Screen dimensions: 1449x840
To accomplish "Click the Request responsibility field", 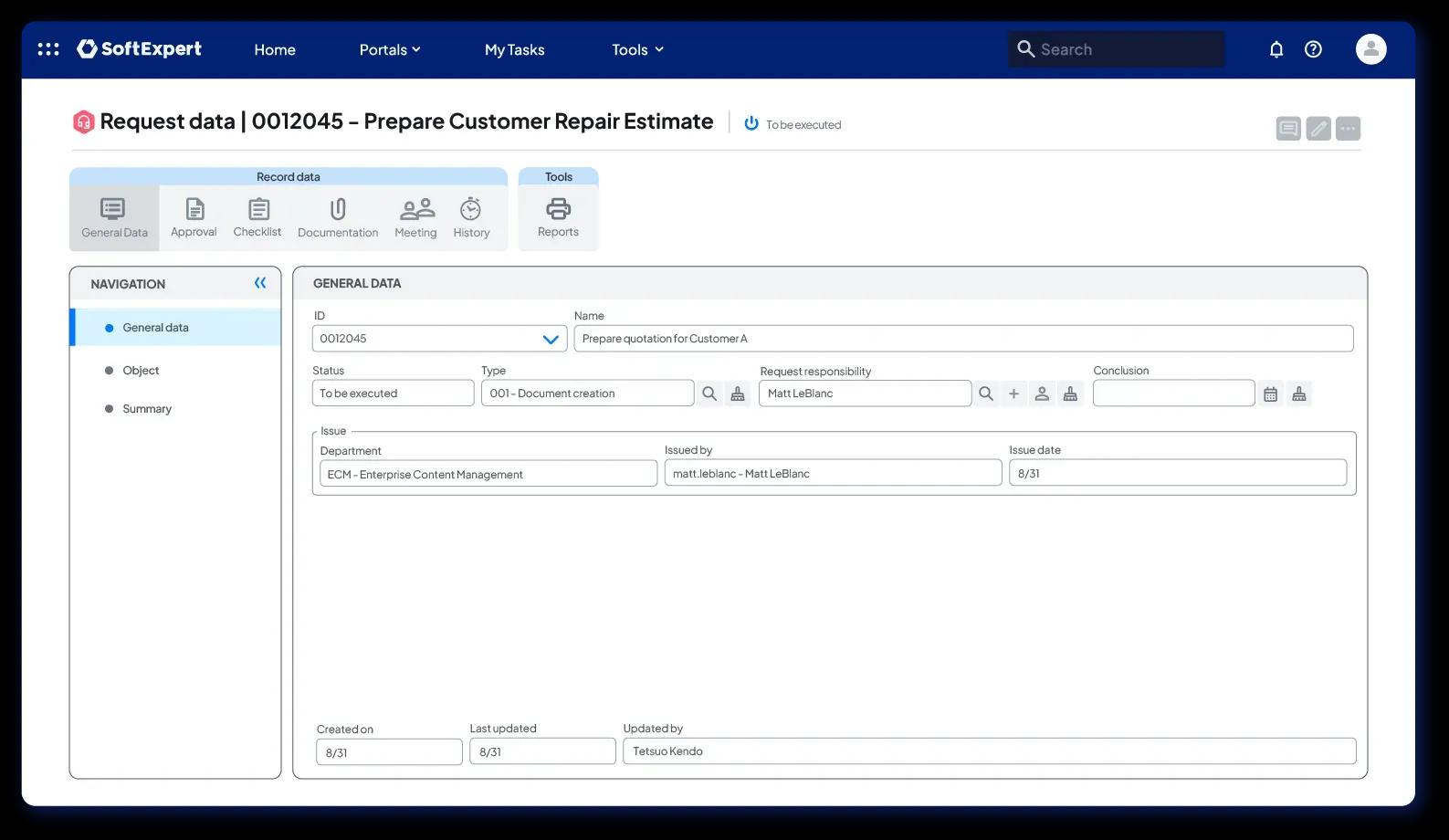I will 865,393.
